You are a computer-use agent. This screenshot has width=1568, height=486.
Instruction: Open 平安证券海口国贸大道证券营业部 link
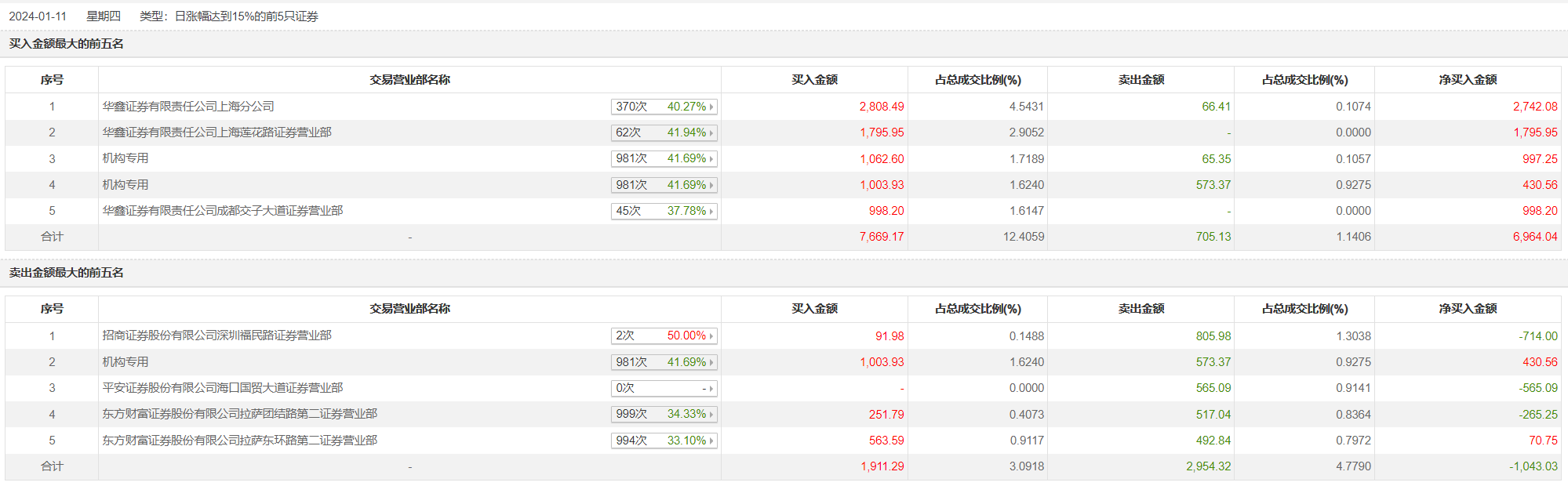coord(222,388)
